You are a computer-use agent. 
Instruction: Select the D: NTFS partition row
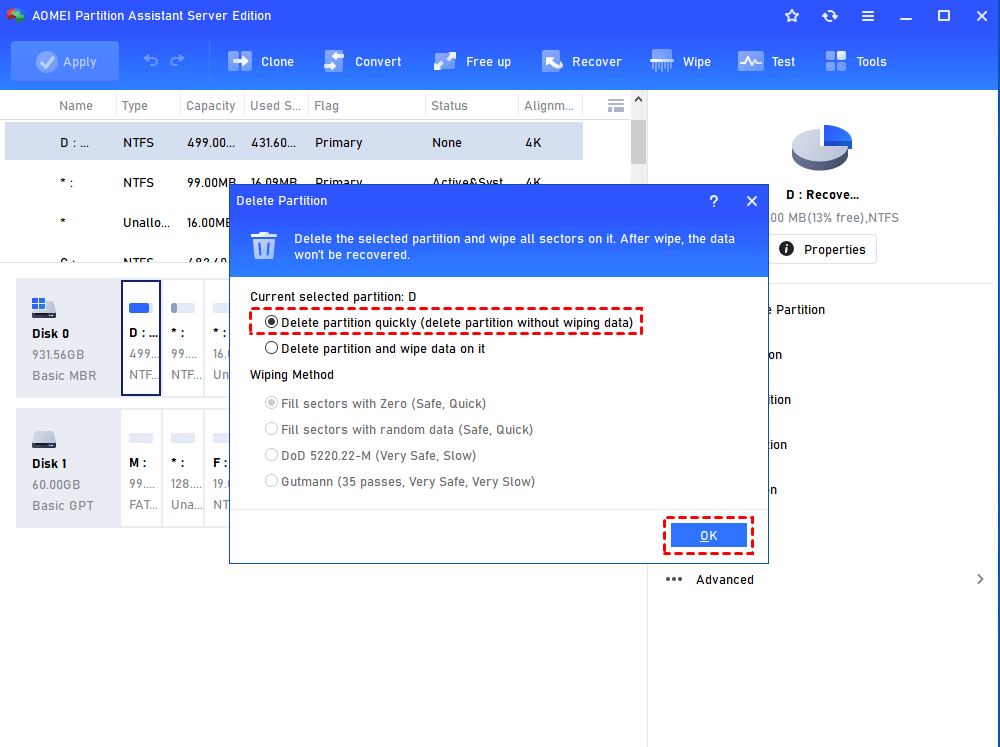click(x=294, y=142)
